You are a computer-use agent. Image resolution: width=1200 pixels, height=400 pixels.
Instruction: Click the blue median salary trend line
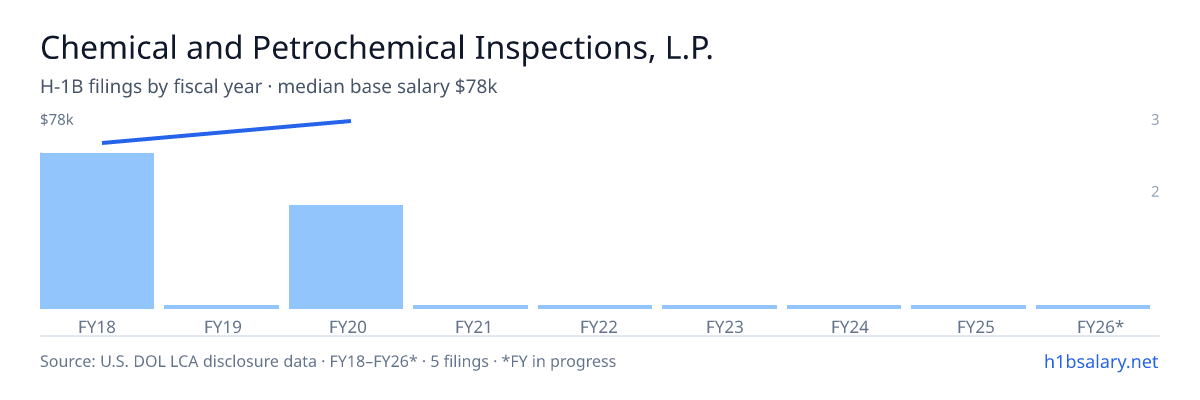[226, 132]
